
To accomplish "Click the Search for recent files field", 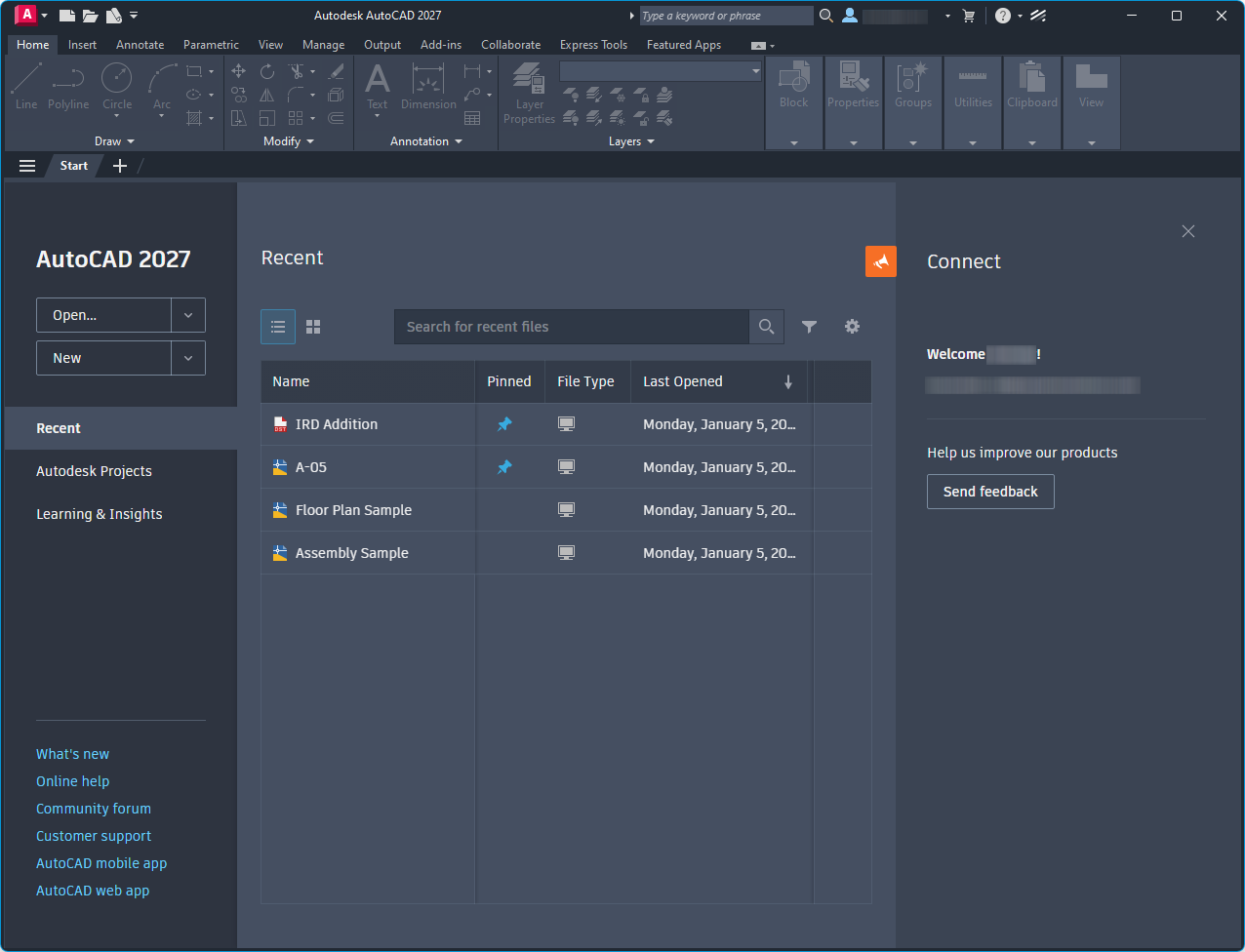I will tap(572, 327).
